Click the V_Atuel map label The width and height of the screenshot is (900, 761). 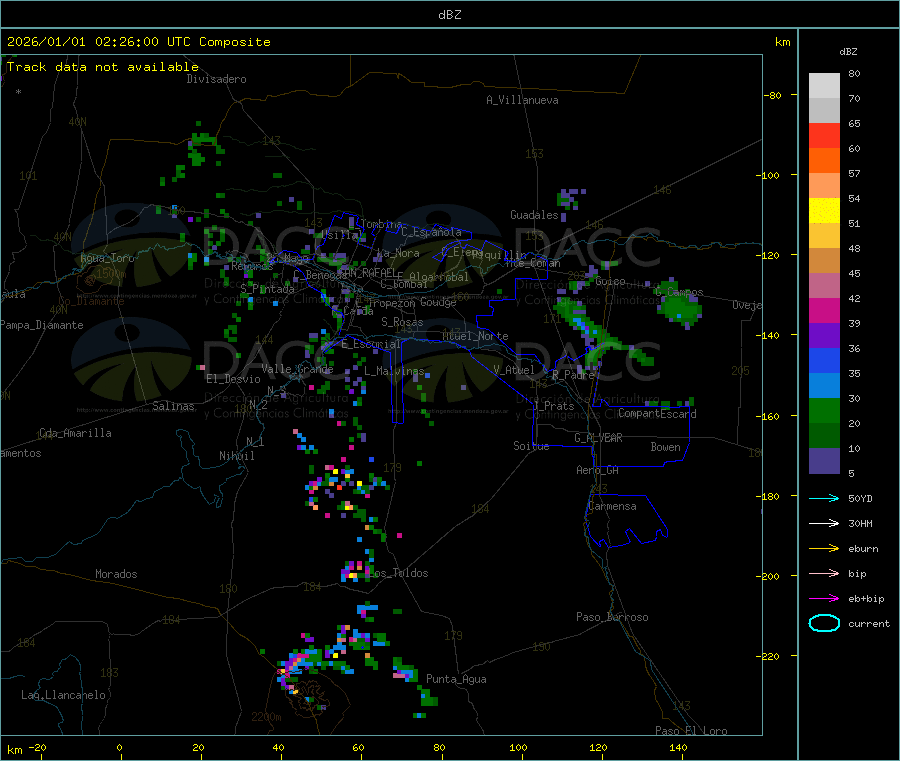pos(514,370)
